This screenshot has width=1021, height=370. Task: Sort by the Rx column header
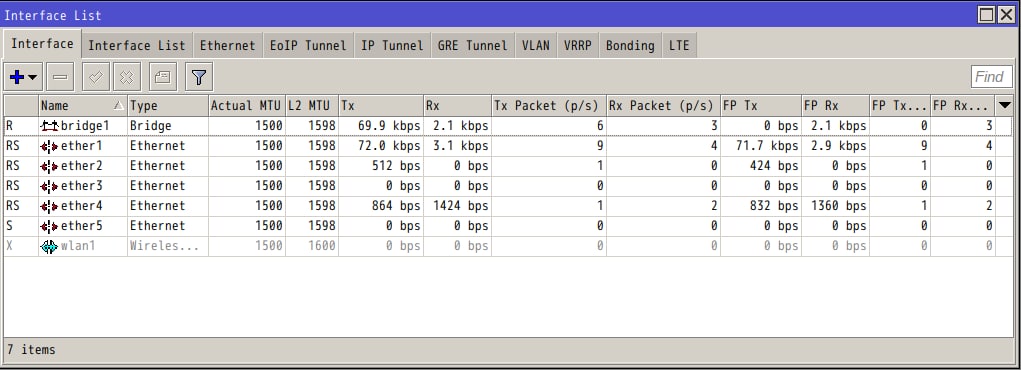[458, 106]
